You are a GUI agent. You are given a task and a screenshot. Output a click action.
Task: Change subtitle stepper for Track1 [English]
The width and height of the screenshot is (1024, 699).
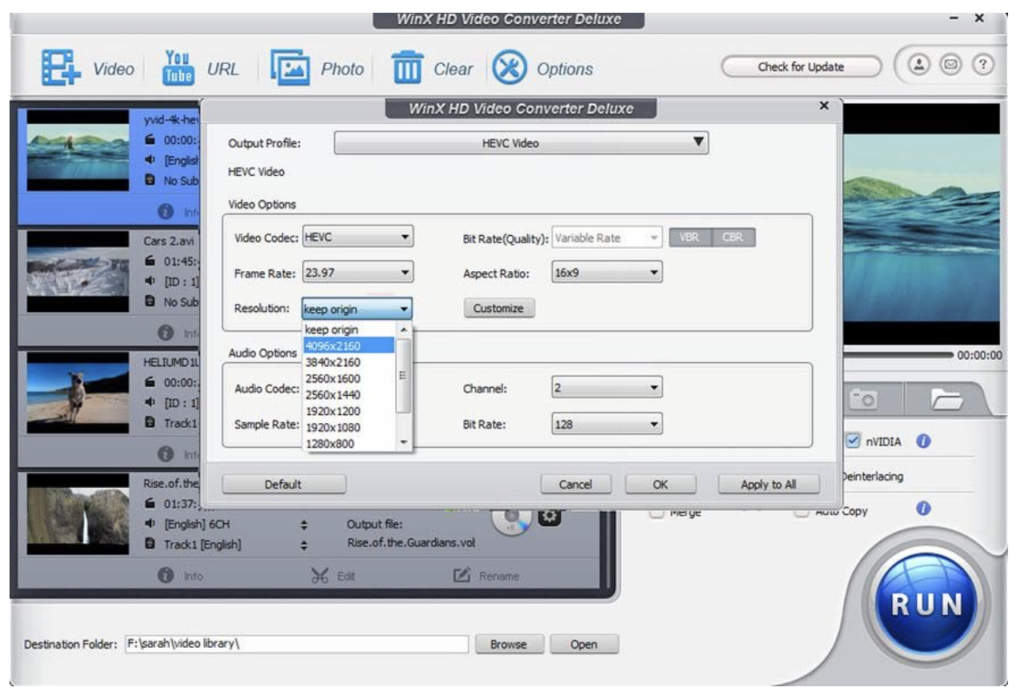pyautogui.click(x=304, y=545)
